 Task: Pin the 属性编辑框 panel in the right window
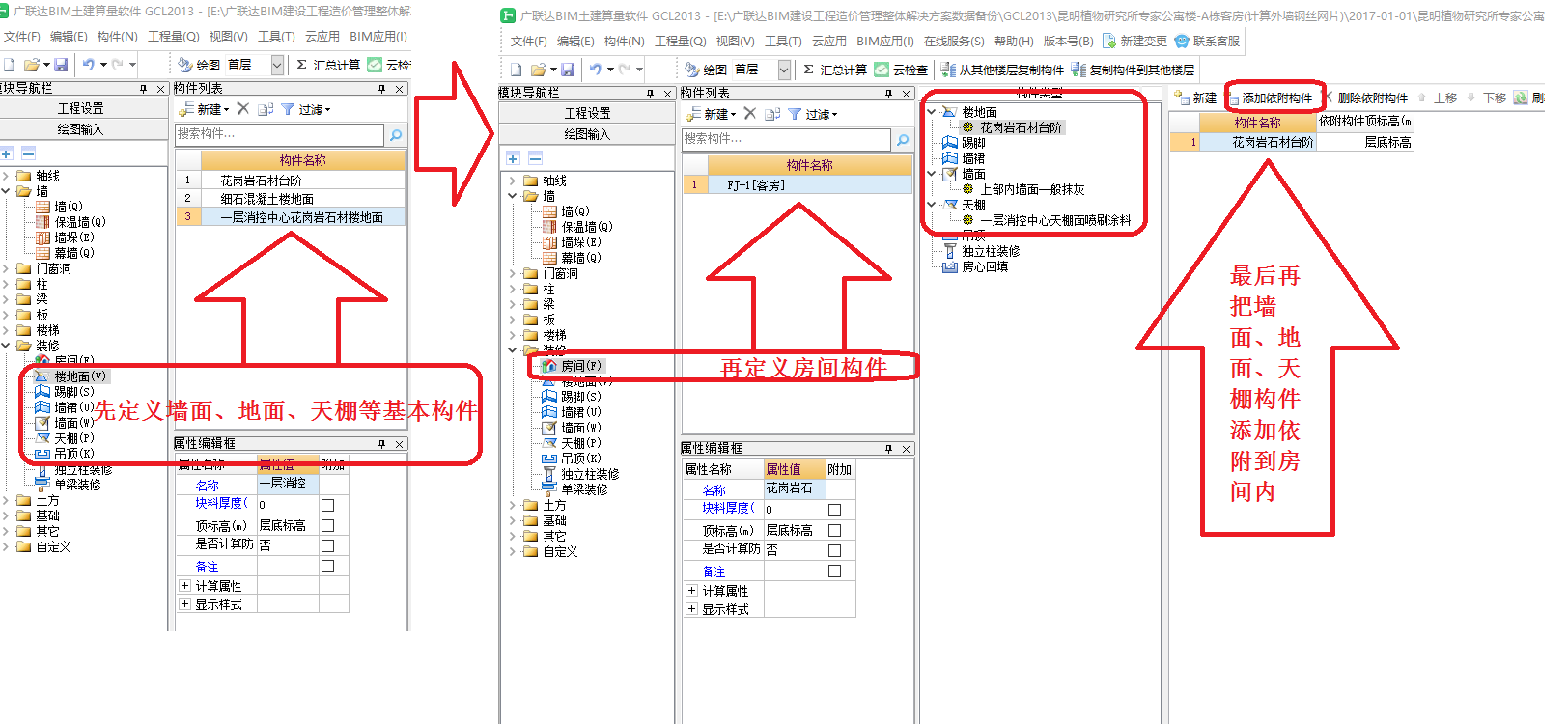[x=889, y=449]
